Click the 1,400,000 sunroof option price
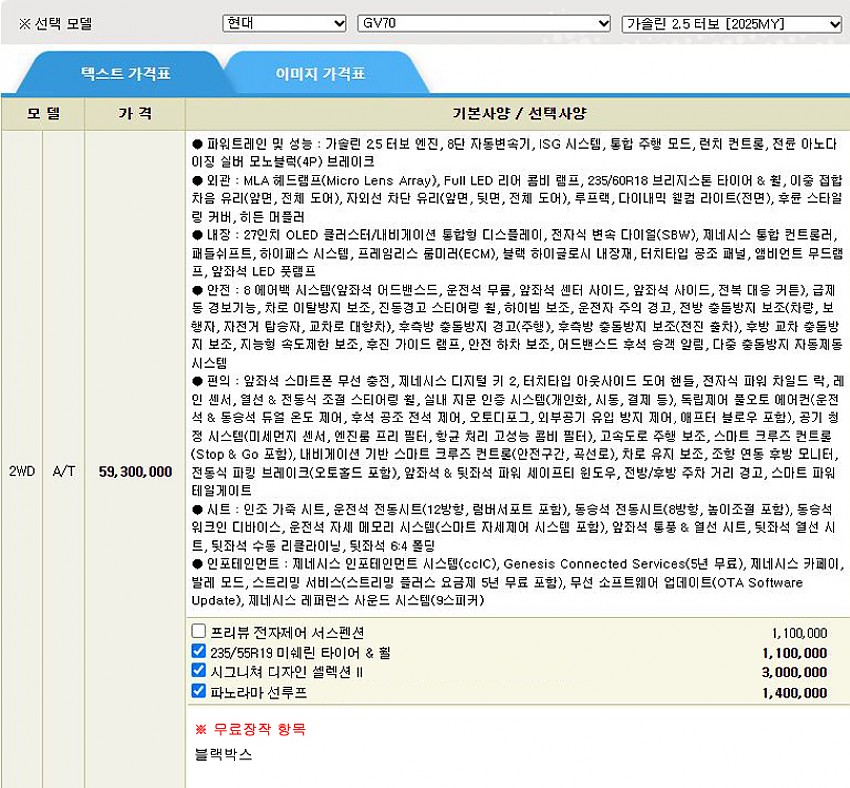The image size is (850, 788). 794,692
